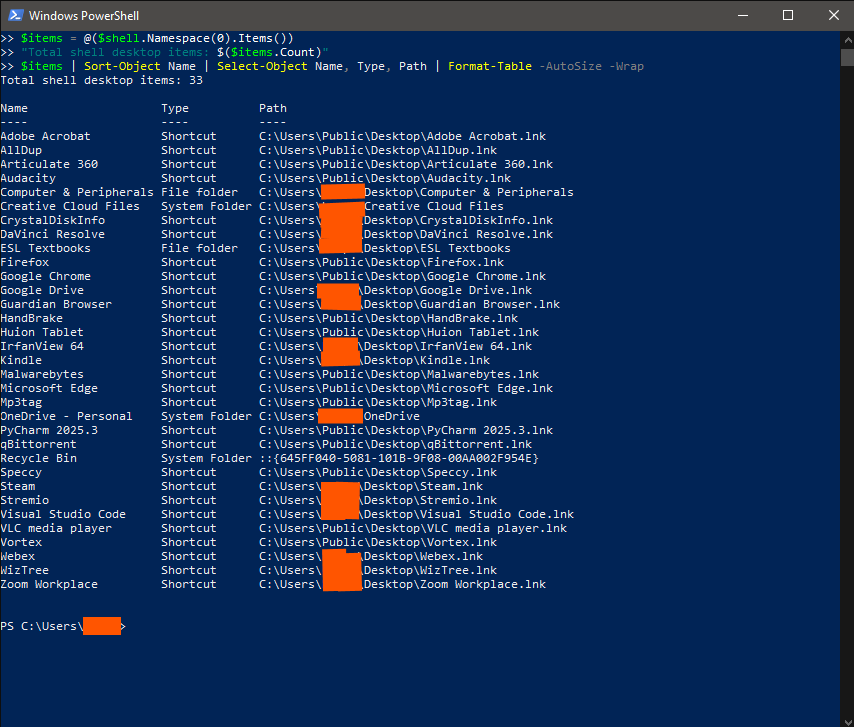Click 'DaVinci Resolve' in Name column
854x727 pixels.
[53, 234]
